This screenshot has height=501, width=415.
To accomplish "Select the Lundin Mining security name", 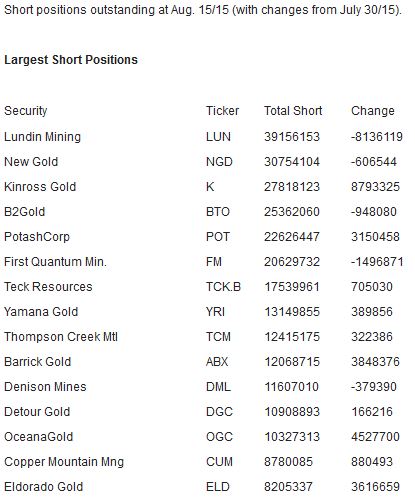I will tap(42, 137).
